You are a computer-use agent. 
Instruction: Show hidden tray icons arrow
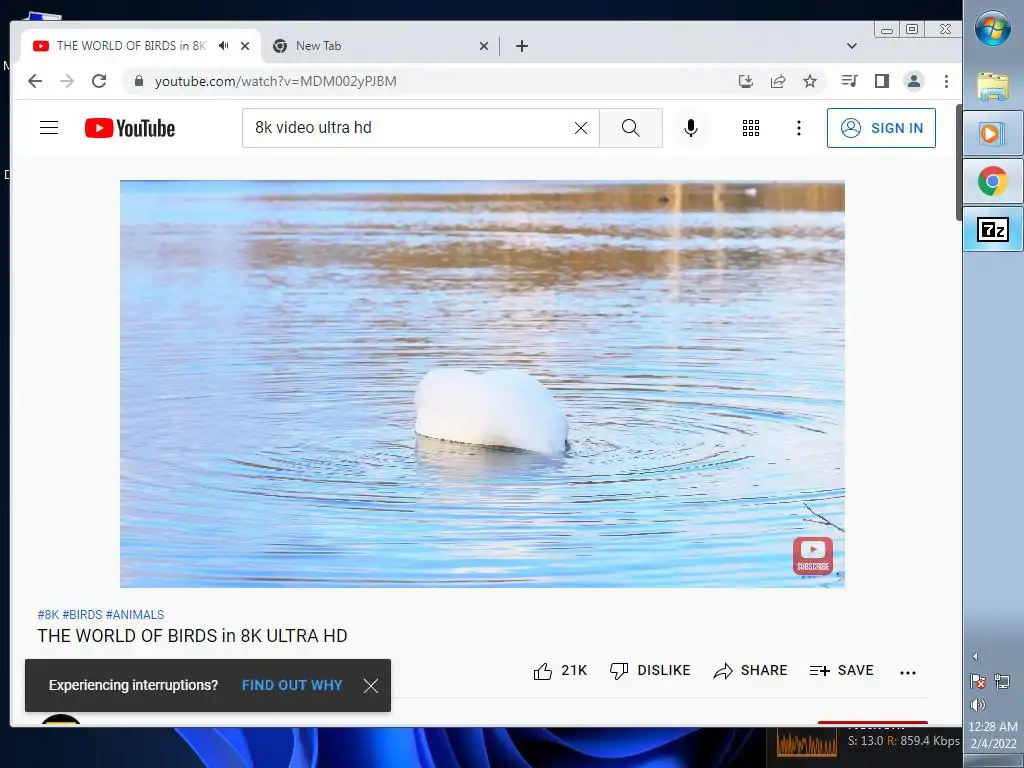click(975, 656)
